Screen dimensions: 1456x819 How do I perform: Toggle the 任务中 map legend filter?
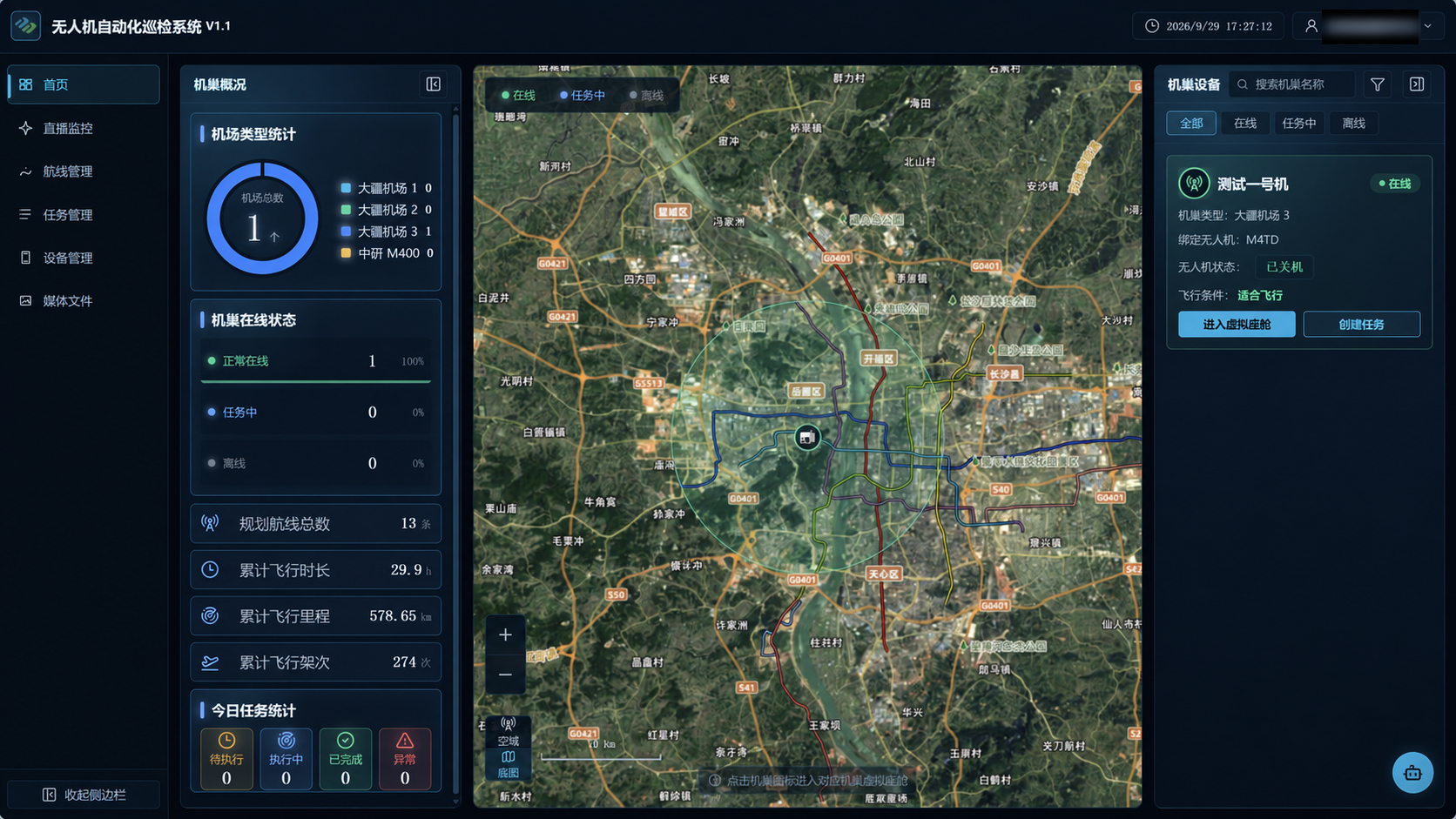583,95
